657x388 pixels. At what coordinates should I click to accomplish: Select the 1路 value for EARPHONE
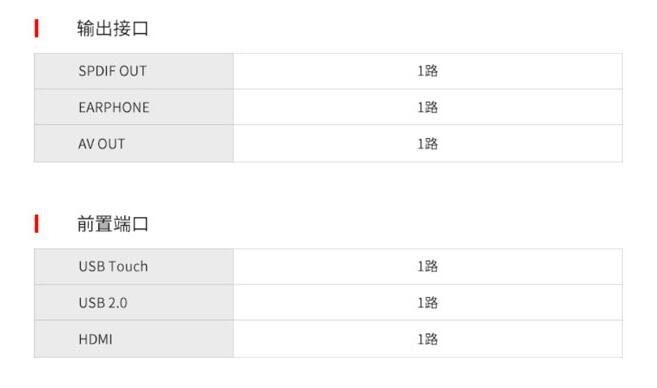427,107
